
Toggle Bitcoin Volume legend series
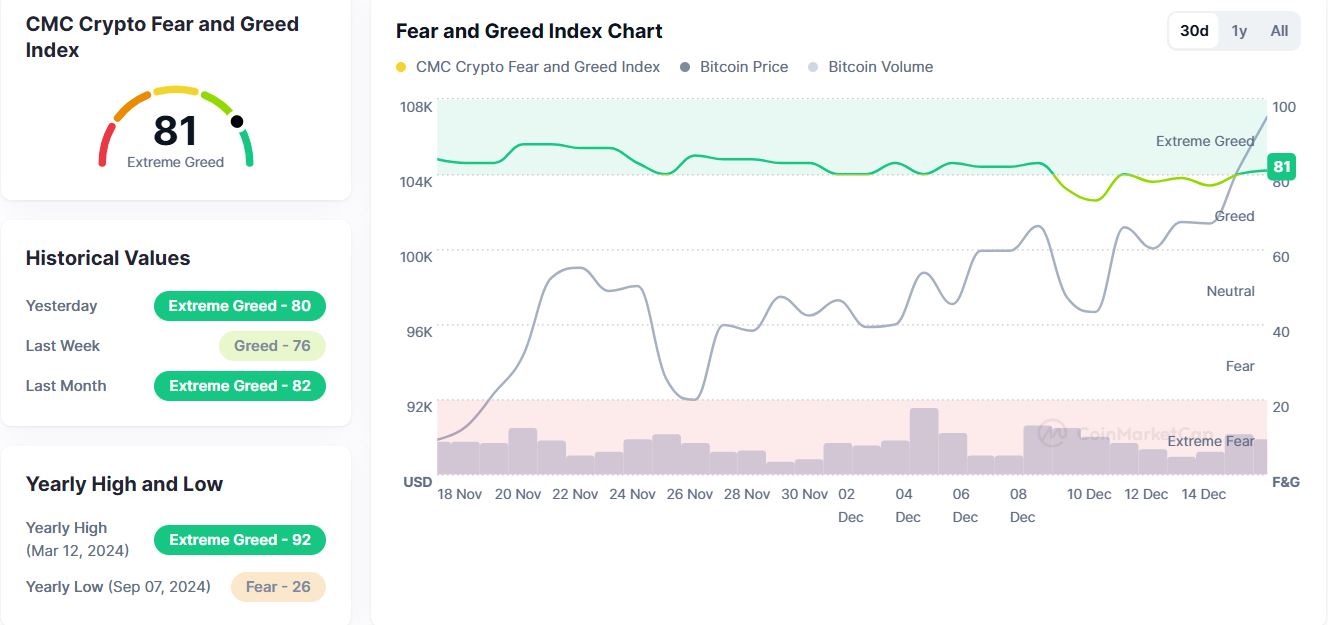(x=880, y=67)
